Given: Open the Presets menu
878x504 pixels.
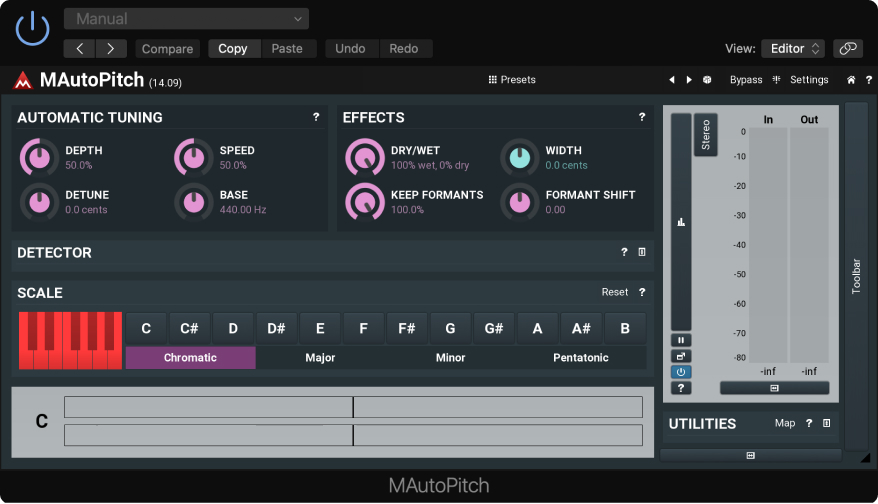Looking at the screenshot, I should 512,80.
